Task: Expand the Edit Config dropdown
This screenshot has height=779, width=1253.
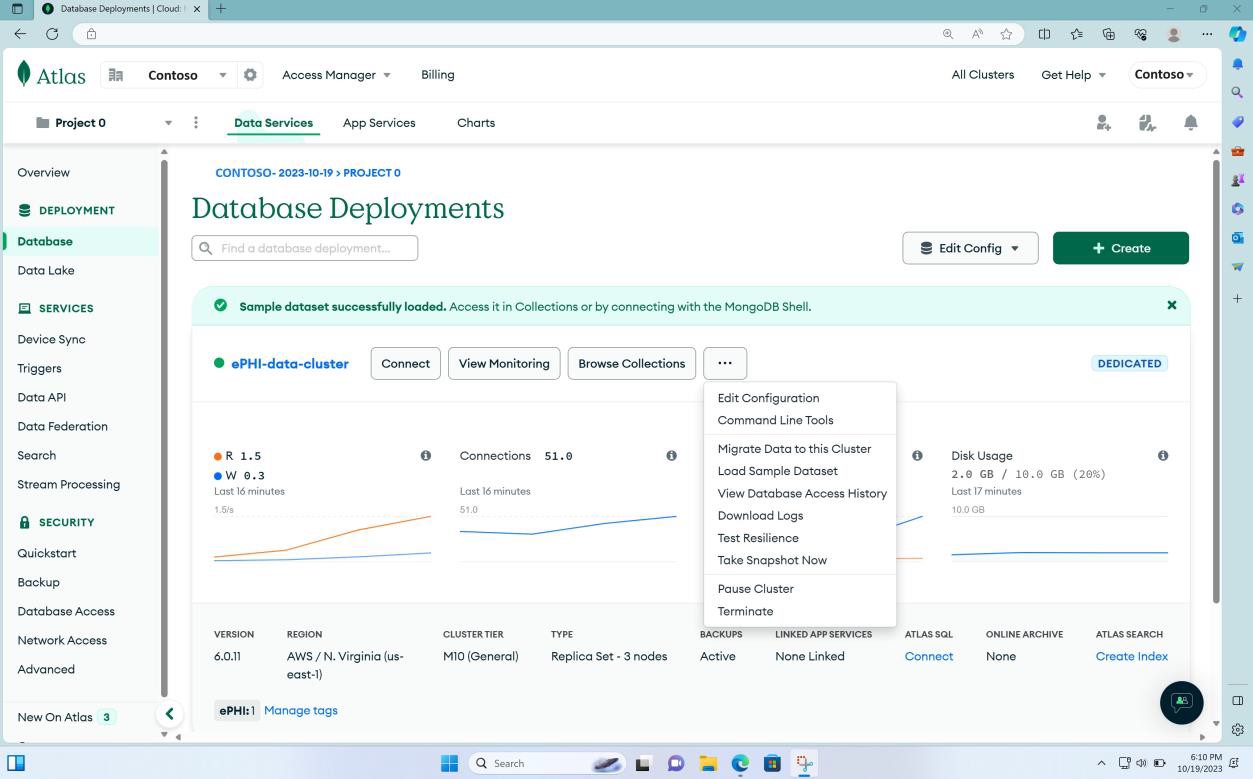Action: coord(969,247)
